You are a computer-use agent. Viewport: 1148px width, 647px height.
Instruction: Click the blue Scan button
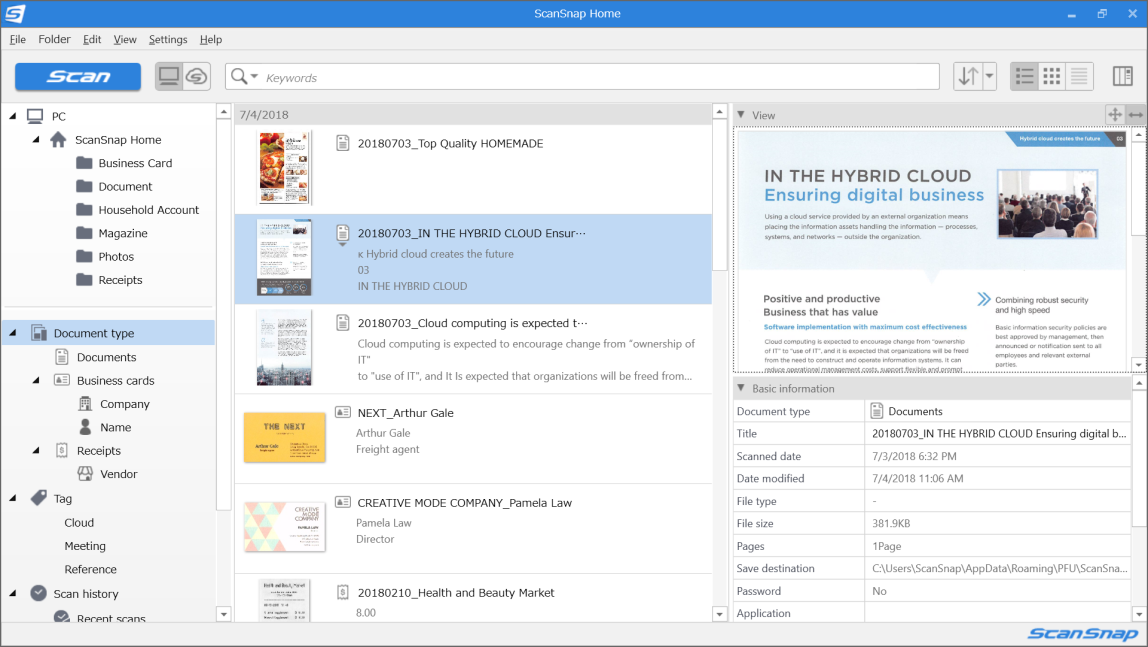coord(78,77)
